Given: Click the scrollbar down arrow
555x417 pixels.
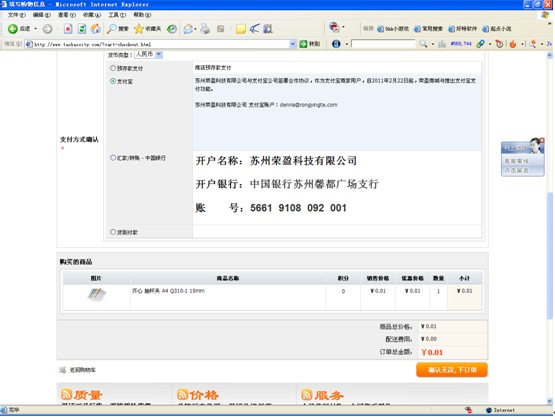Looking at the screenshot, I should [550, 401].
